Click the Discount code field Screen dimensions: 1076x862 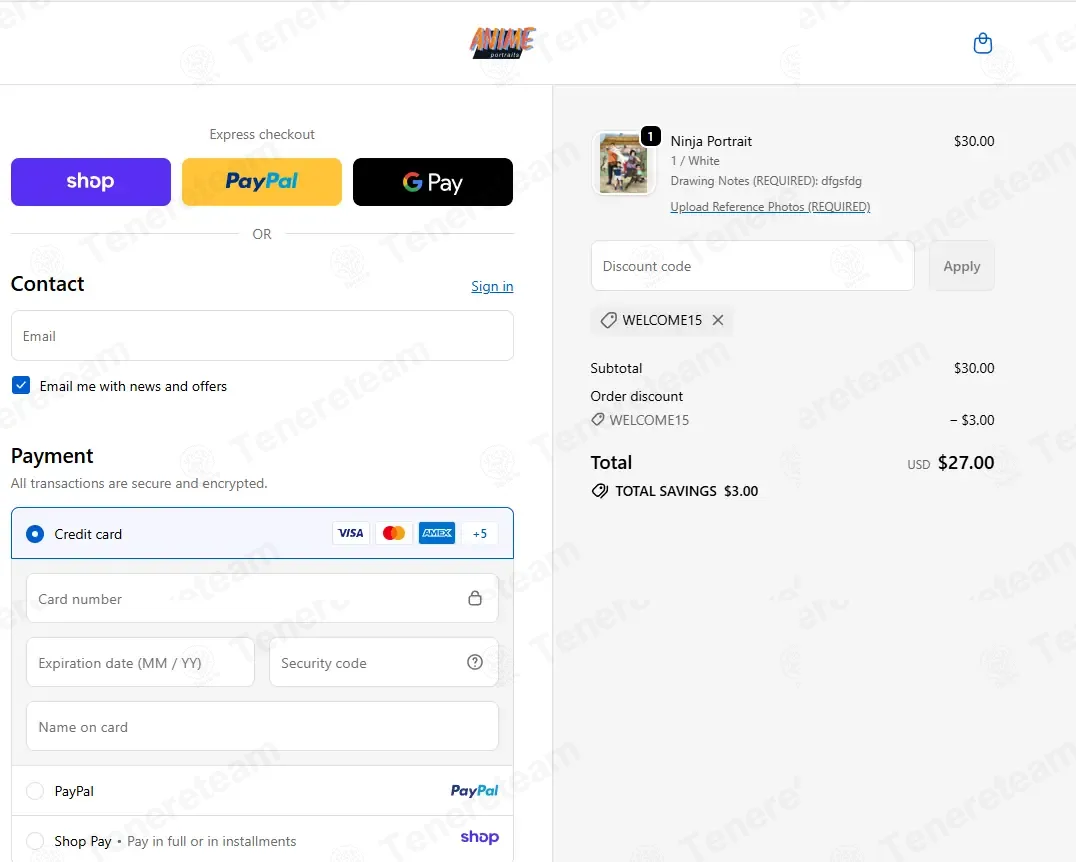tap(753, 266)
